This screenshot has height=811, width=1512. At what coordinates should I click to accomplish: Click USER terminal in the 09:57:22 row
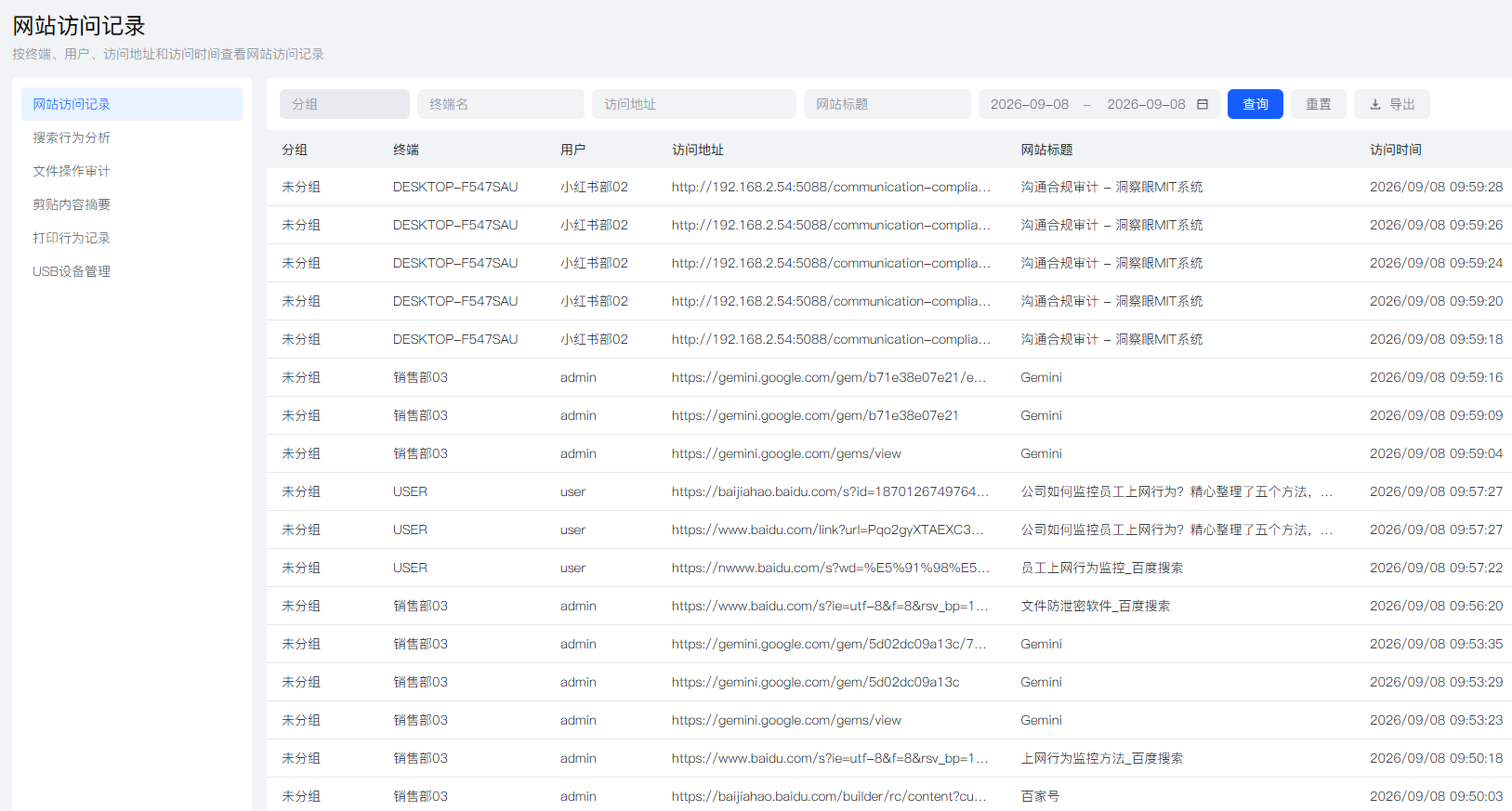(x=410, y=568)
